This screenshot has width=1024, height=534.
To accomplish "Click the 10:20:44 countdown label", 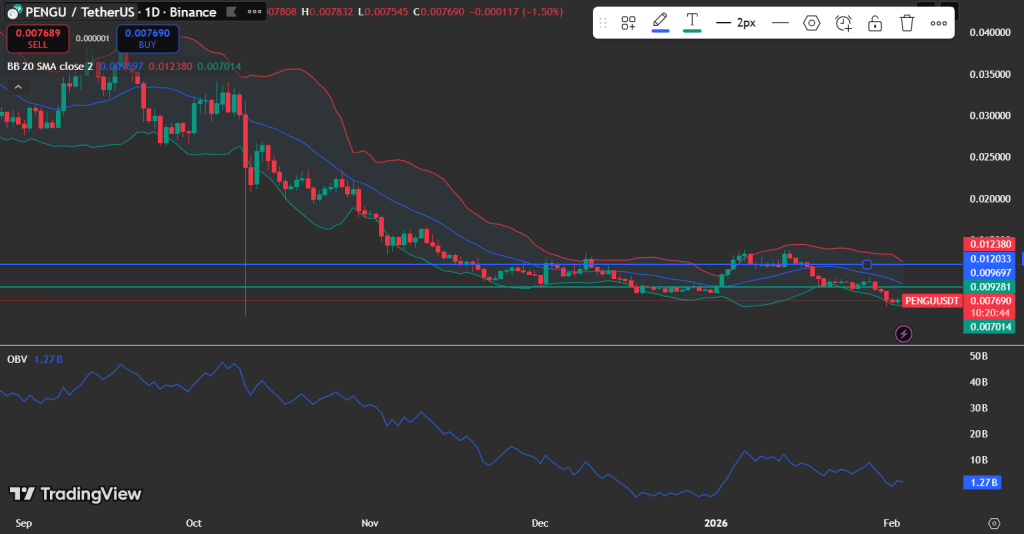I will 989,313.
